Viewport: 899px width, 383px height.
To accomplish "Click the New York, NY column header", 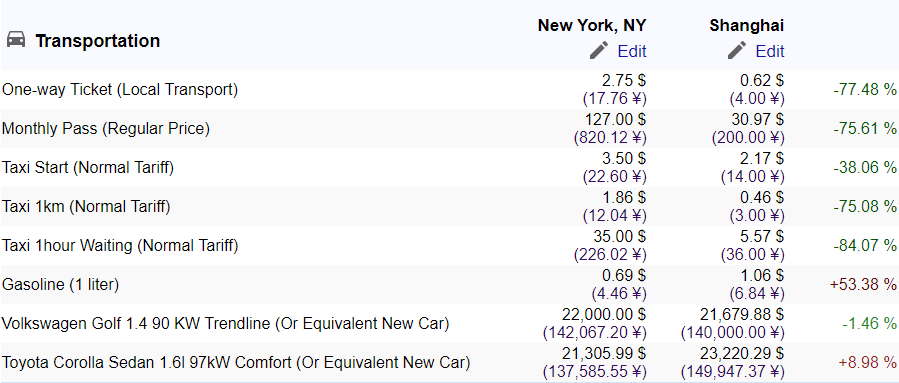I will [592, 25].
